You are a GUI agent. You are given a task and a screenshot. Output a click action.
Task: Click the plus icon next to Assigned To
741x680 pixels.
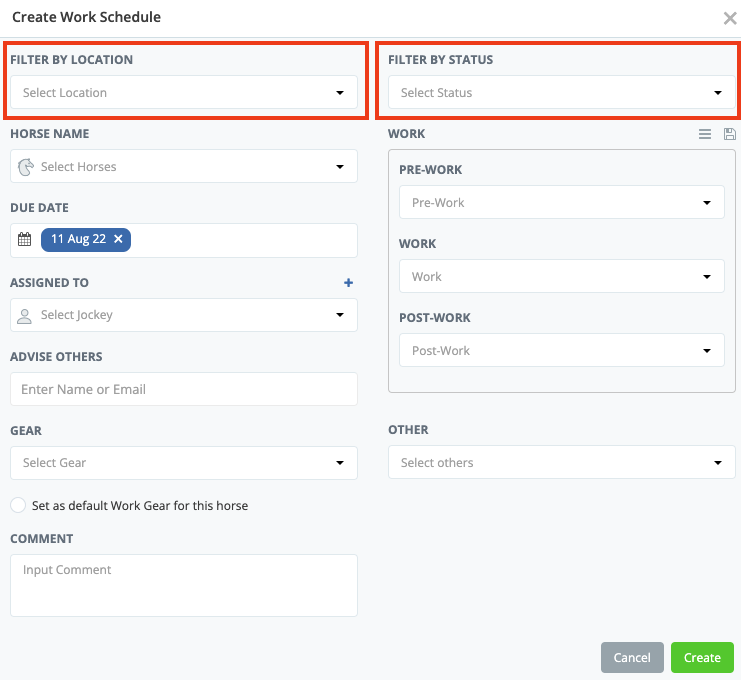(x=349, y=283)
